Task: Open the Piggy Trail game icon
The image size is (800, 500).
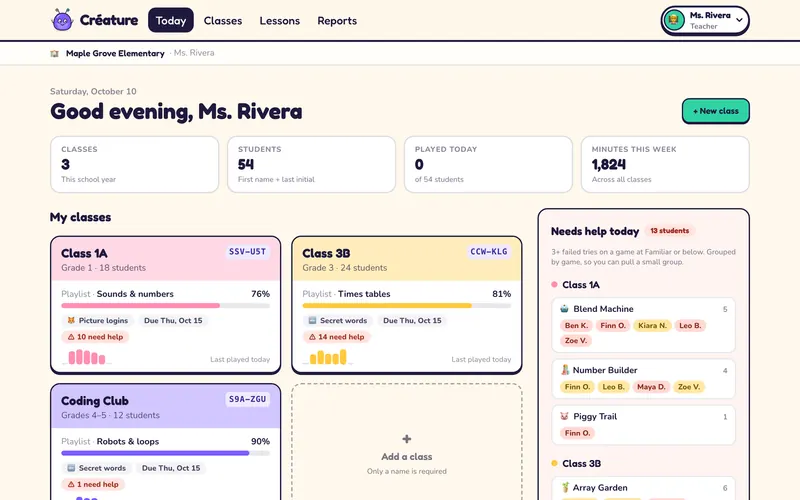Action: (564, 416)
